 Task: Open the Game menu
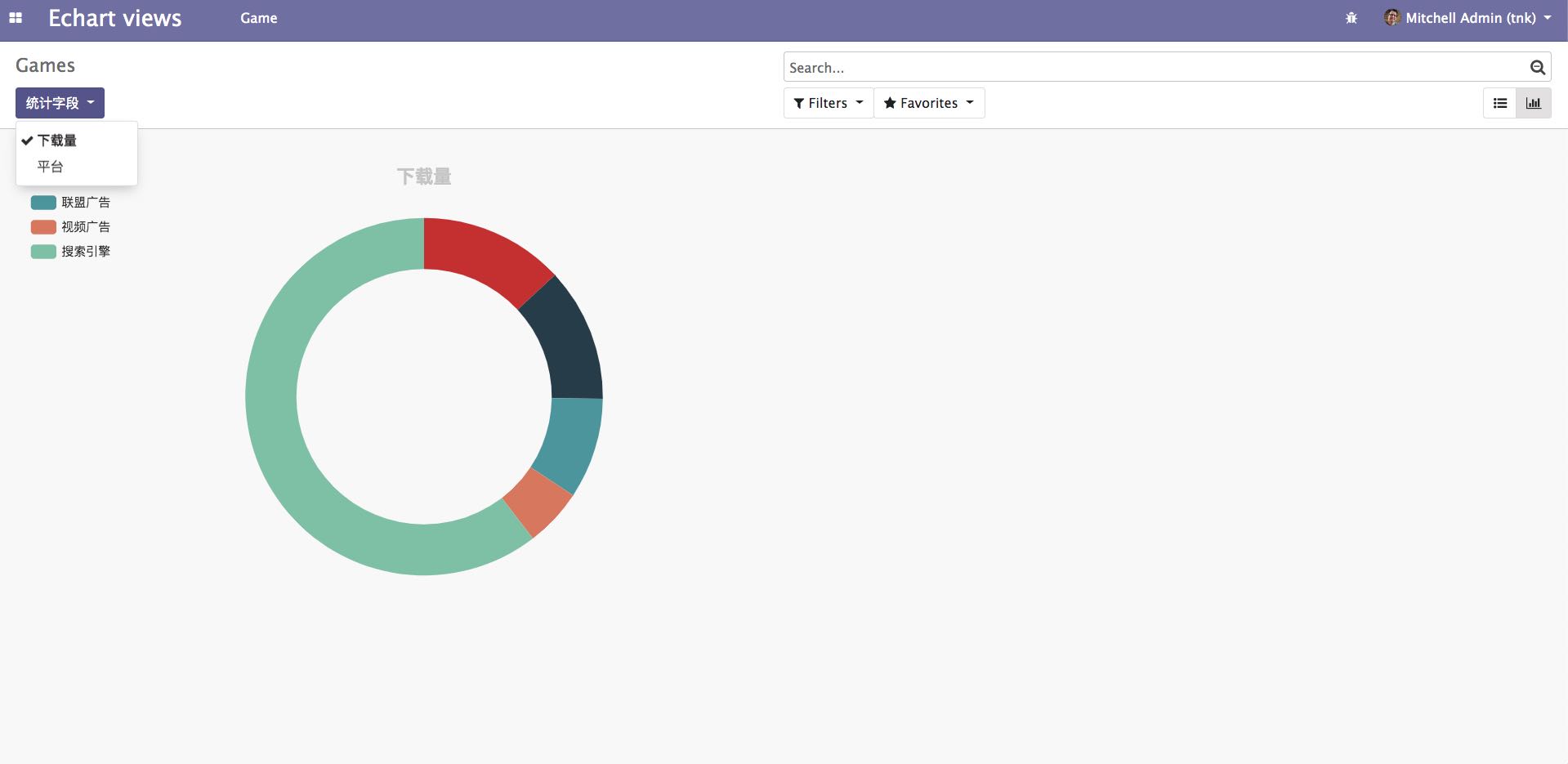coord(258,18)
